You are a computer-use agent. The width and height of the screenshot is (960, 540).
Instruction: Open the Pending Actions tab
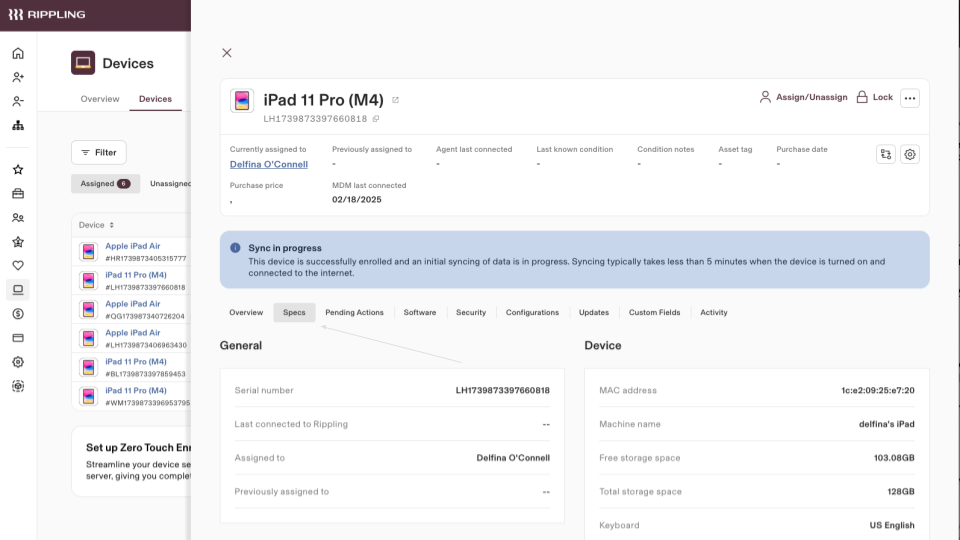(x=354, y=312)
